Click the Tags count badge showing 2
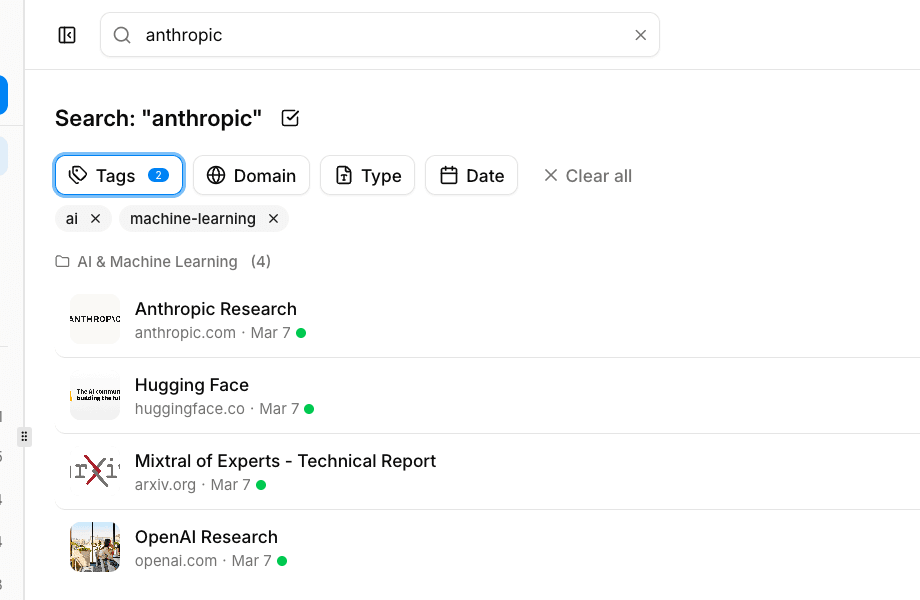The image size is (920, 600). [x=158, y=175]
